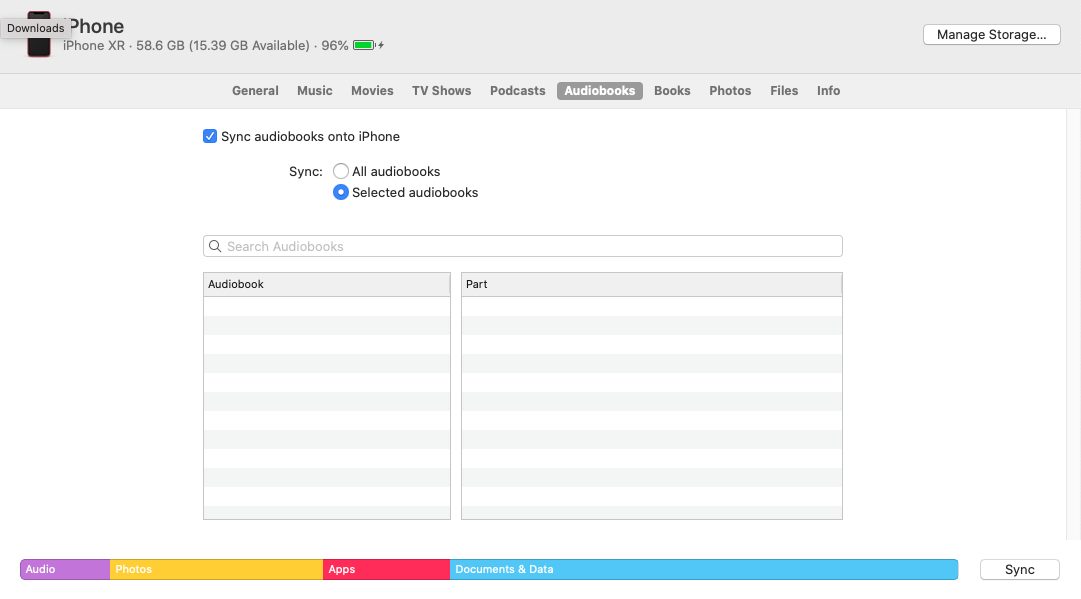Go to the Photos tab
1081x599 pixels.
pos(730,91)
